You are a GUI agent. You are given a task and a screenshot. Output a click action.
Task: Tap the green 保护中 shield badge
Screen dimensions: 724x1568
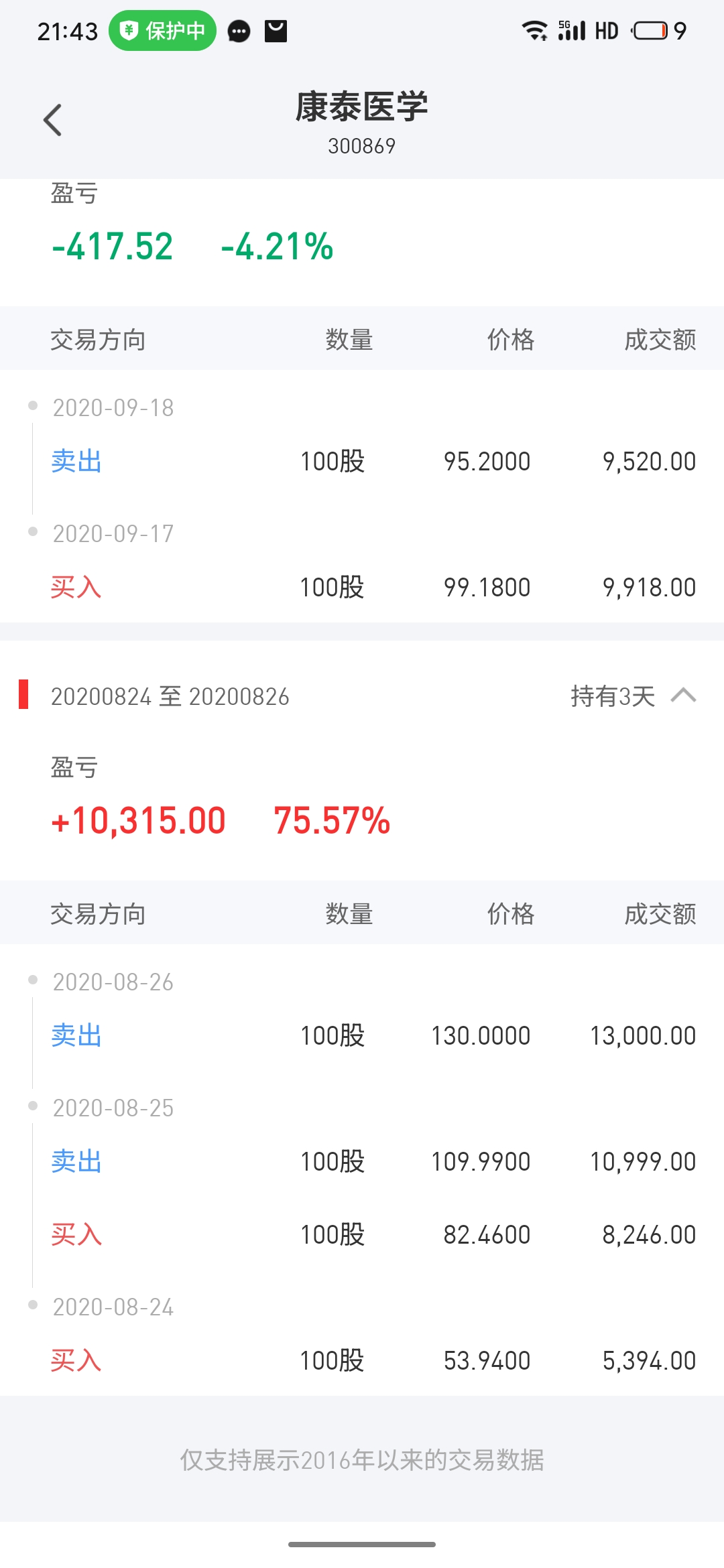(162, 31)
